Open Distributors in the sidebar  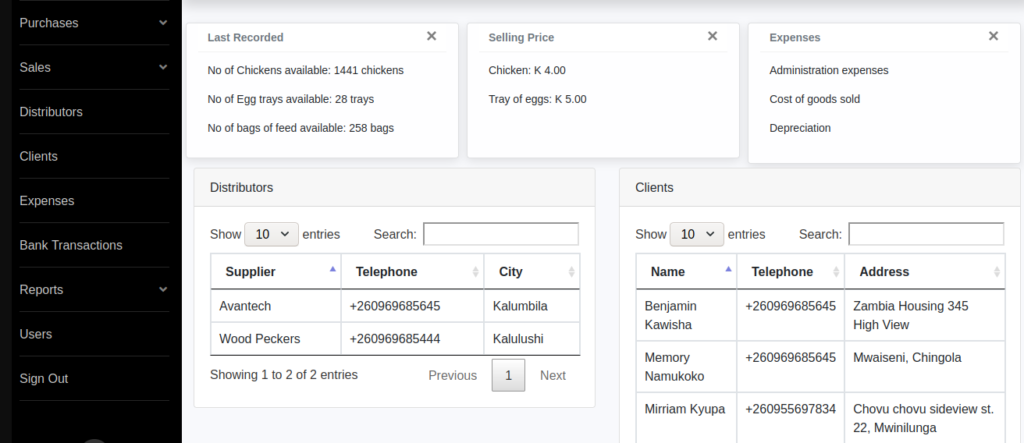click(51, 112)
